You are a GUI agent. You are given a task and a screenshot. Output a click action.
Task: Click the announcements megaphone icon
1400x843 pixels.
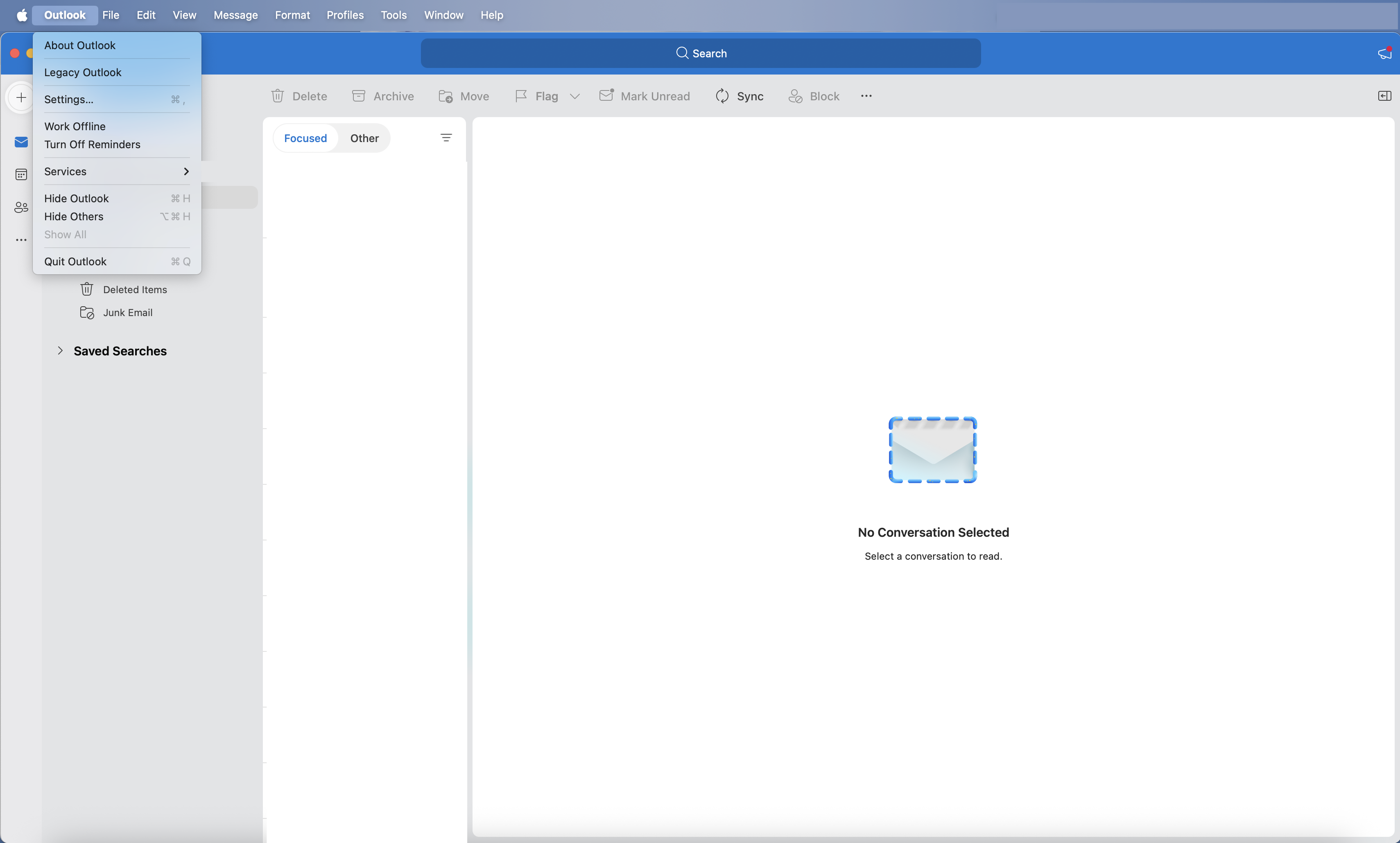click(1385, 53)
